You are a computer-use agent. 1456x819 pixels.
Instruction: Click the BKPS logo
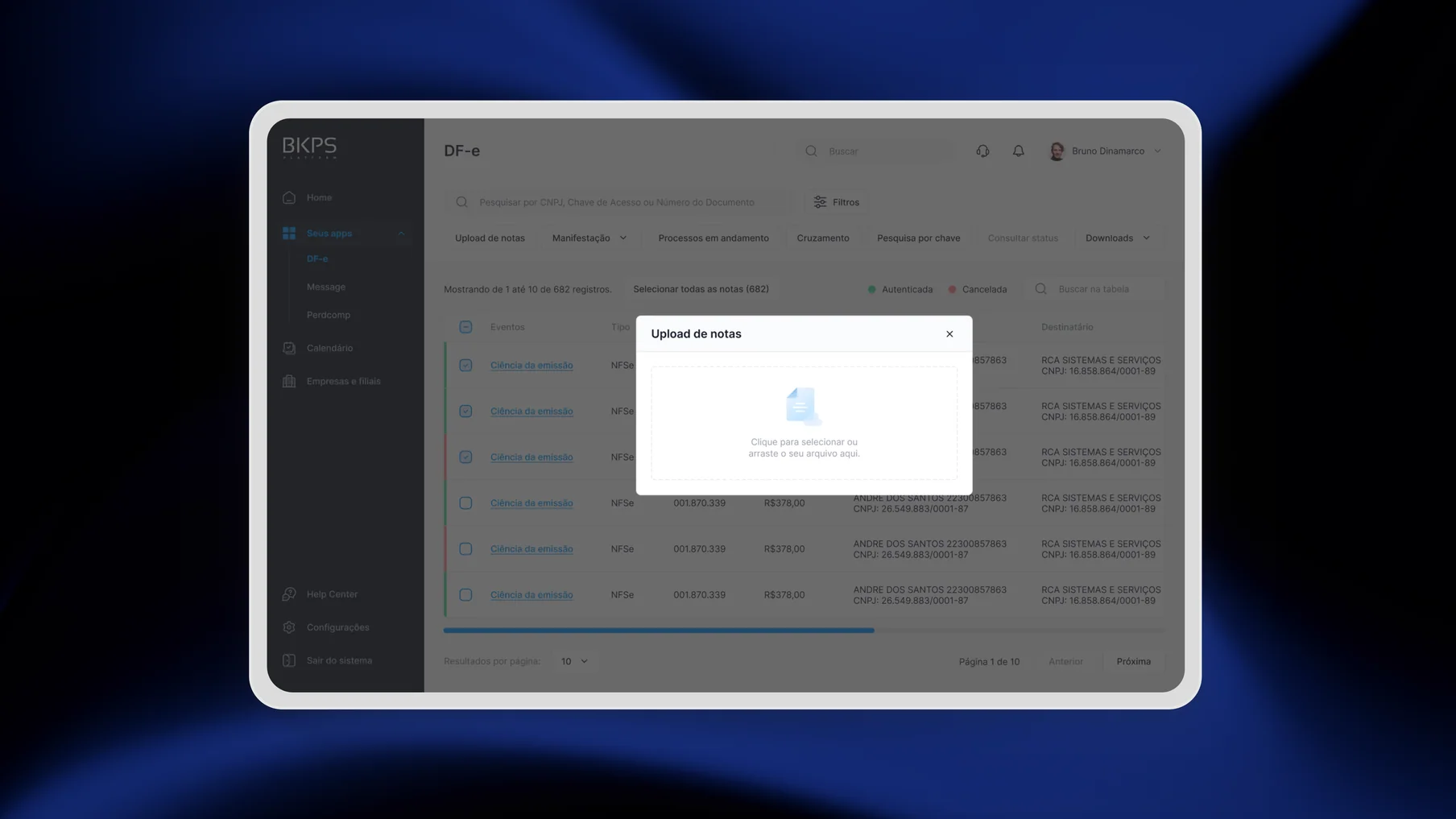coord(309,147)
